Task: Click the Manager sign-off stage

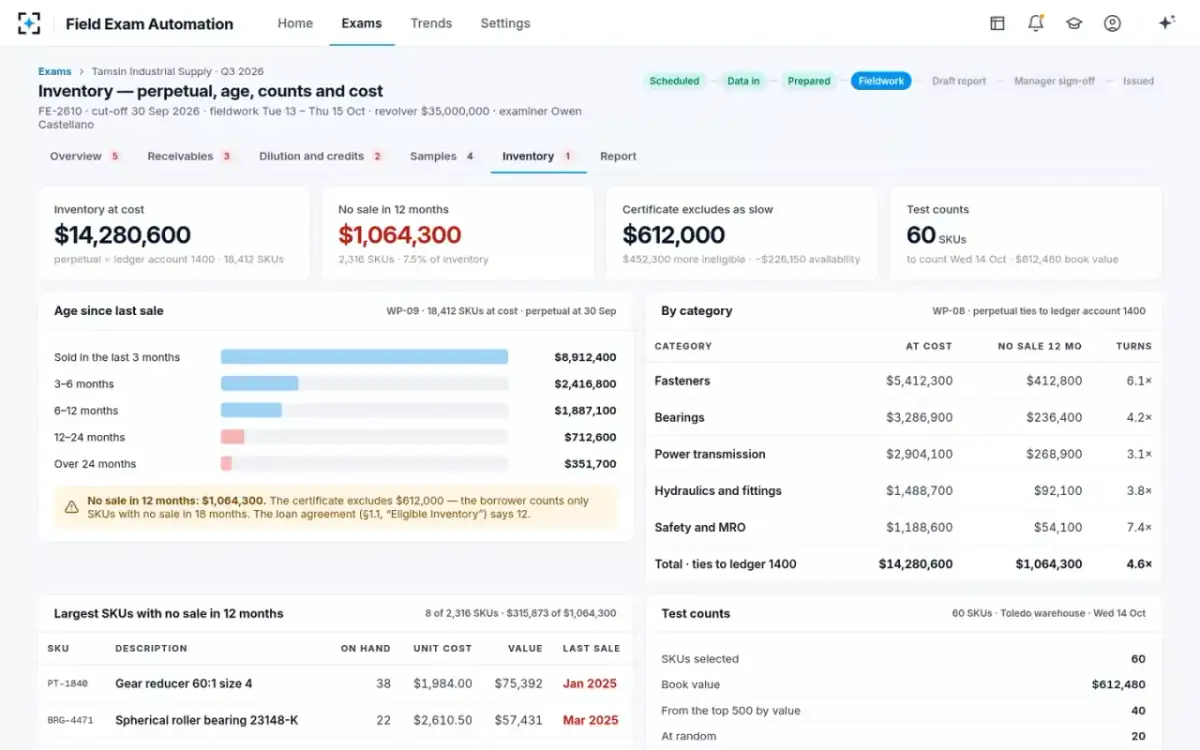Action: (1054, 81)
